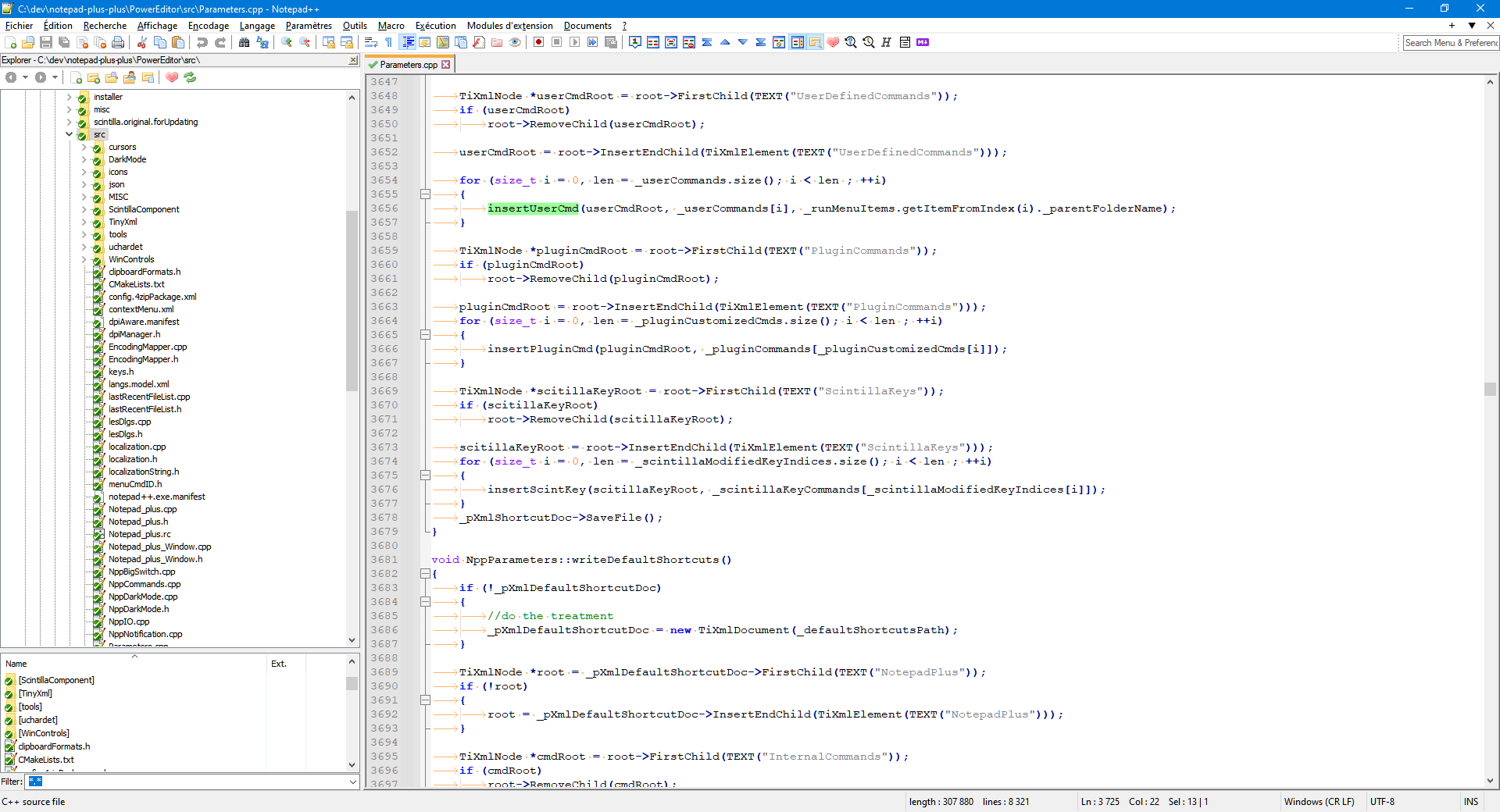
Task: Click the refresh arrows in Explorer panel
Action: [190, 77]
